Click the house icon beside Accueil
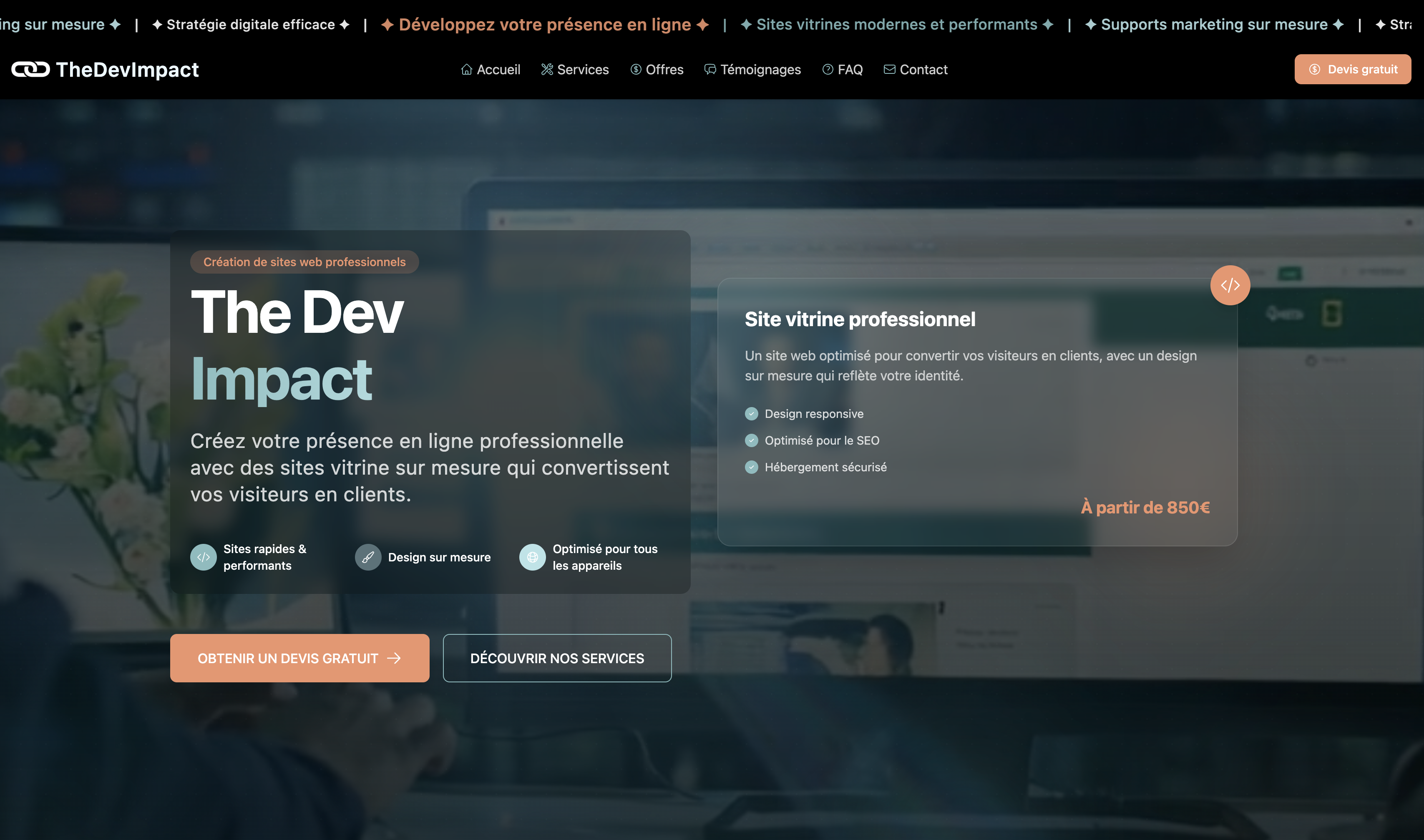Image resolution: width=1424 pixels, height=840 pixels. point(466,69)
